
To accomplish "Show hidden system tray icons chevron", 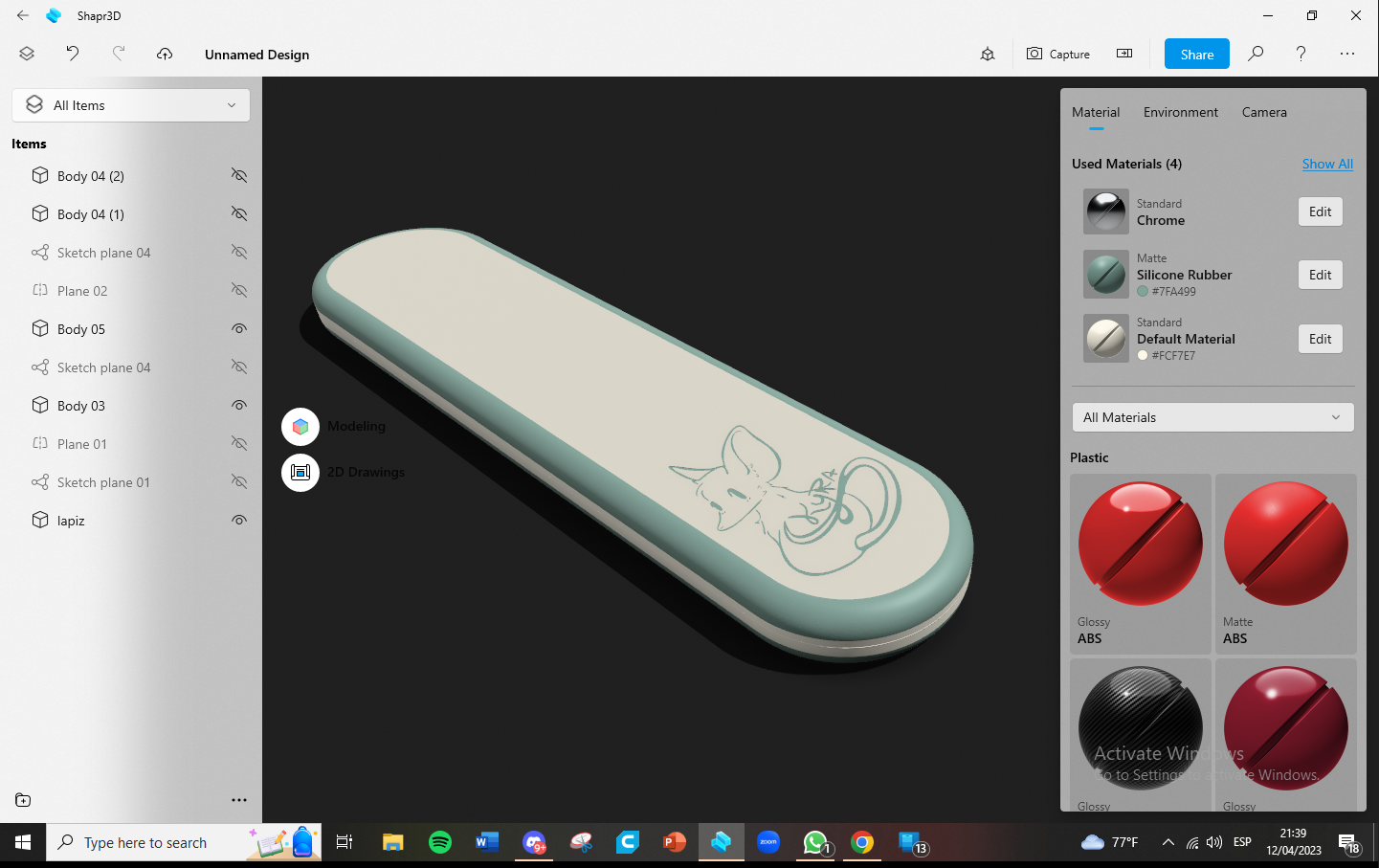I will pos(1168,842).
